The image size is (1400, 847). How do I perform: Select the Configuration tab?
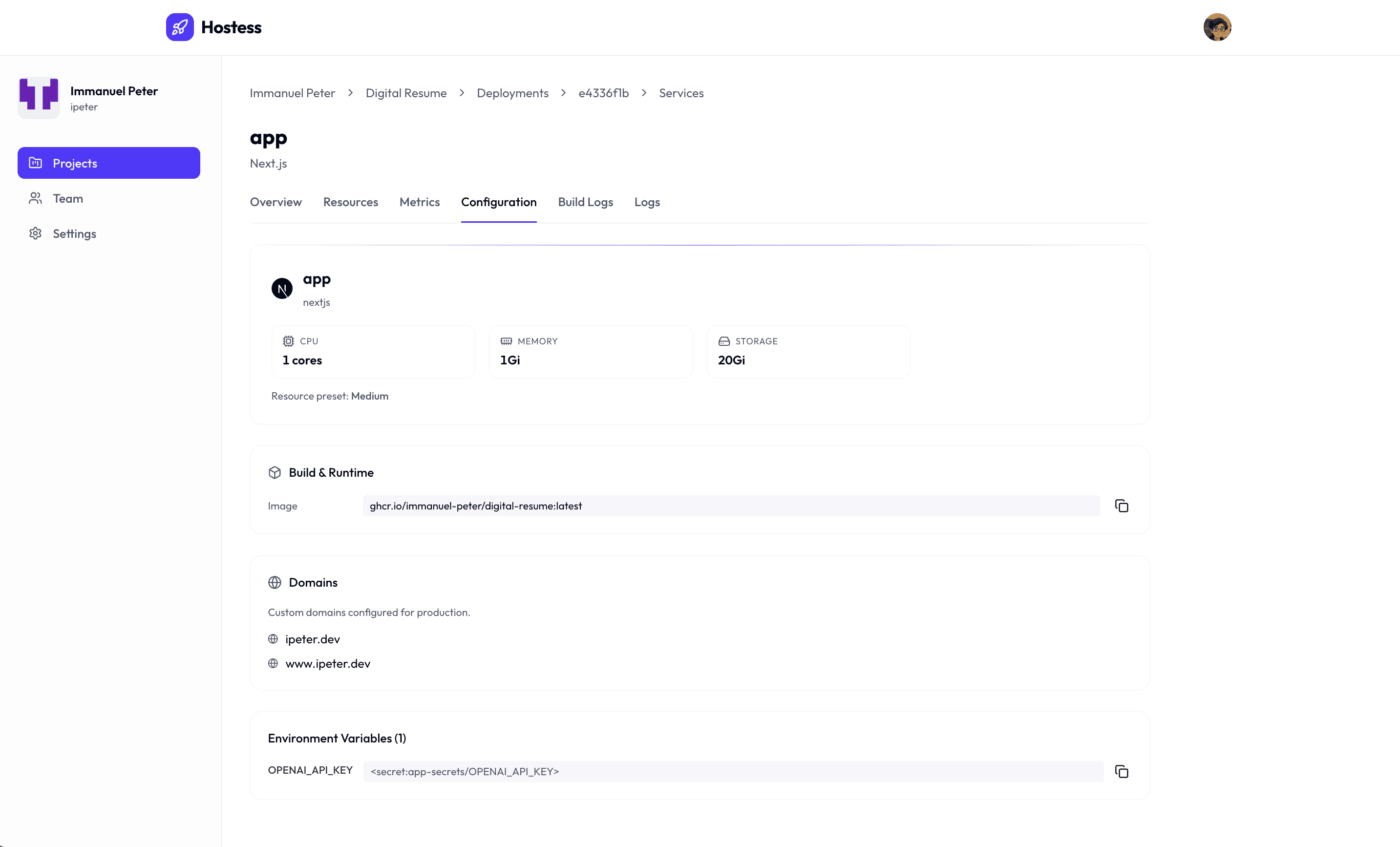[499, 202]
